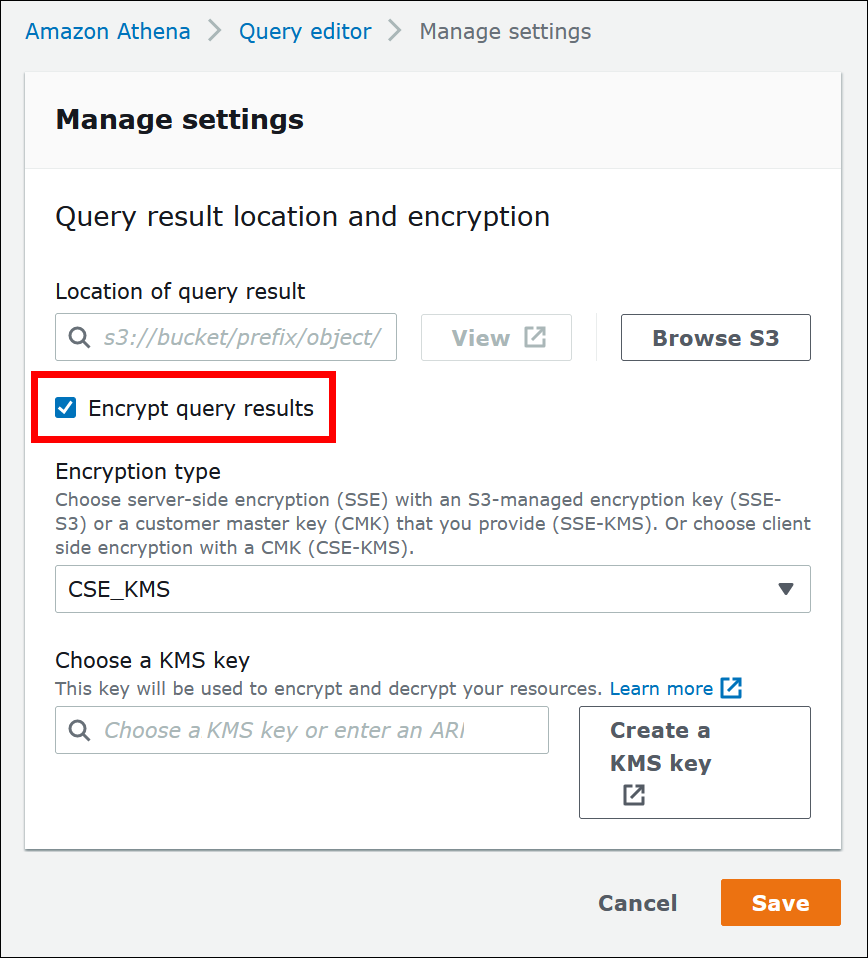
Task: Focus the Choose a KMS key input
Action: click(320, 730)
